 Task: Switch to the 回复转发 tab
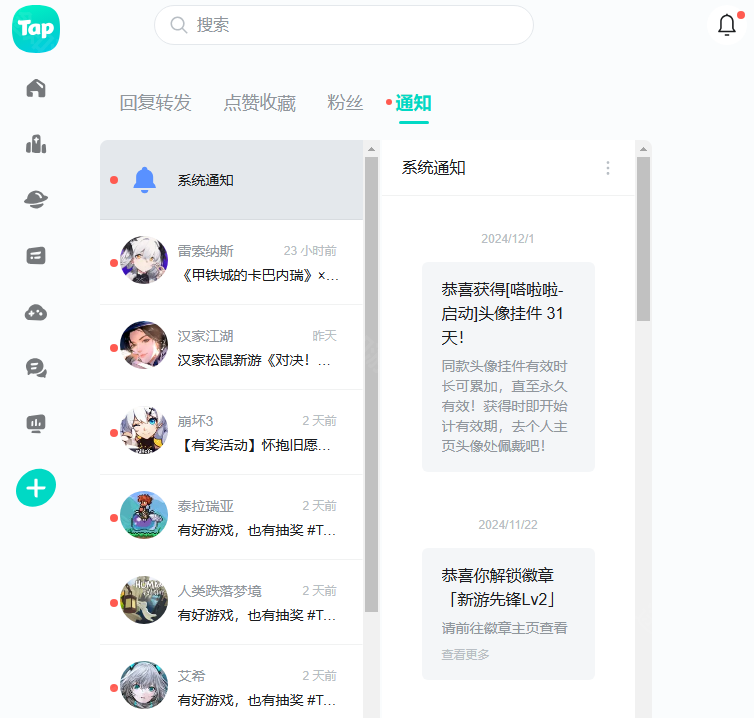click(155, 103)
